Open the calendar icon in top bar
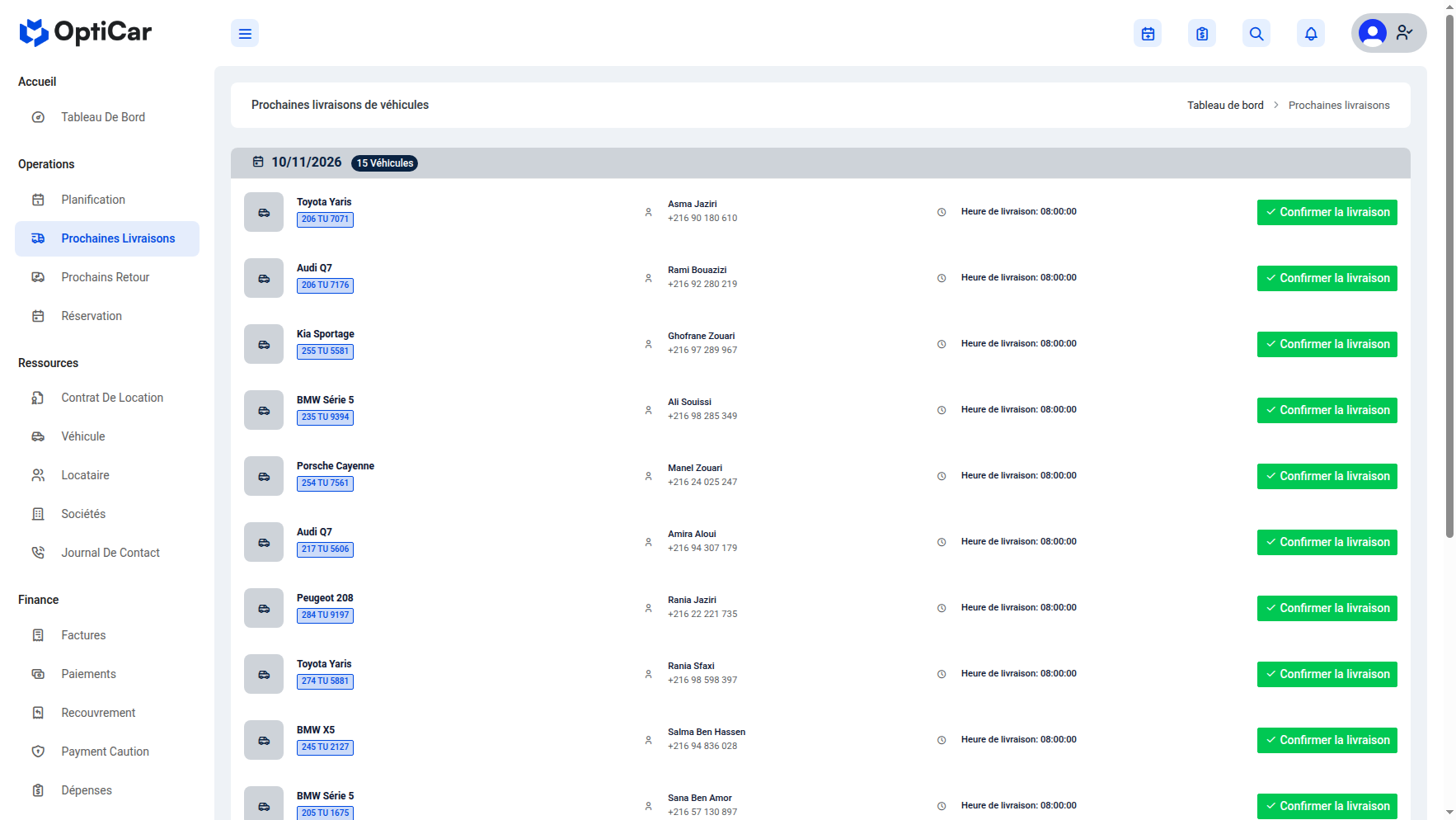 click(x=1148, y=34)
